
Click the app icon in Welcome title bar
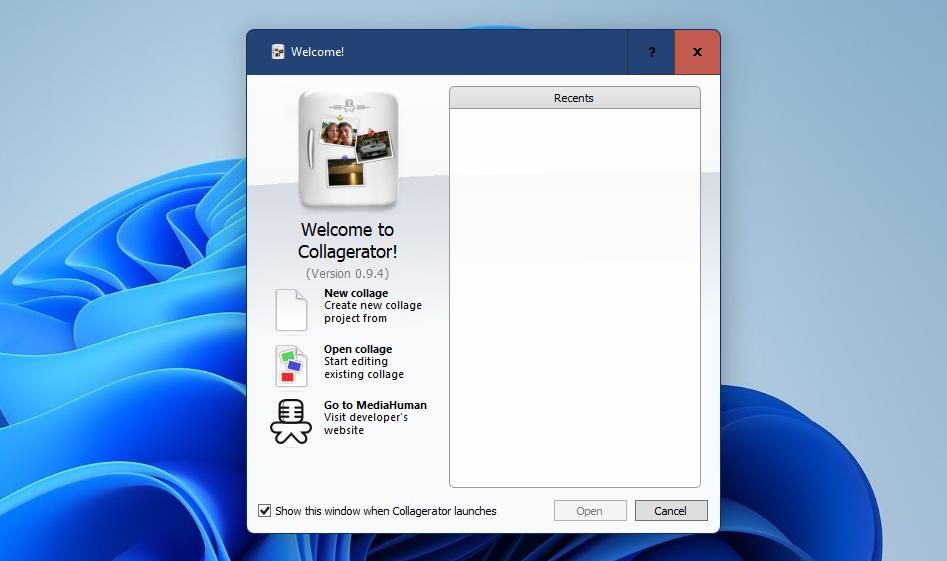click(x=278, y=52)
